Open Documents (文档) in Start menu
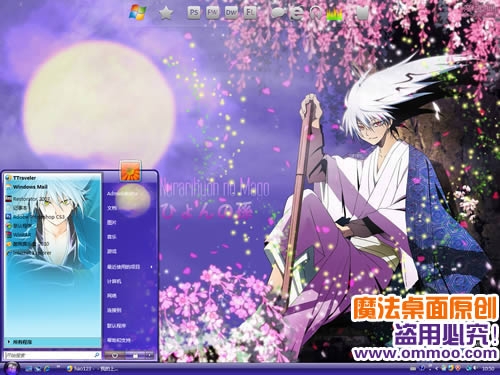500x375 pixels. [x=112, y=208]
